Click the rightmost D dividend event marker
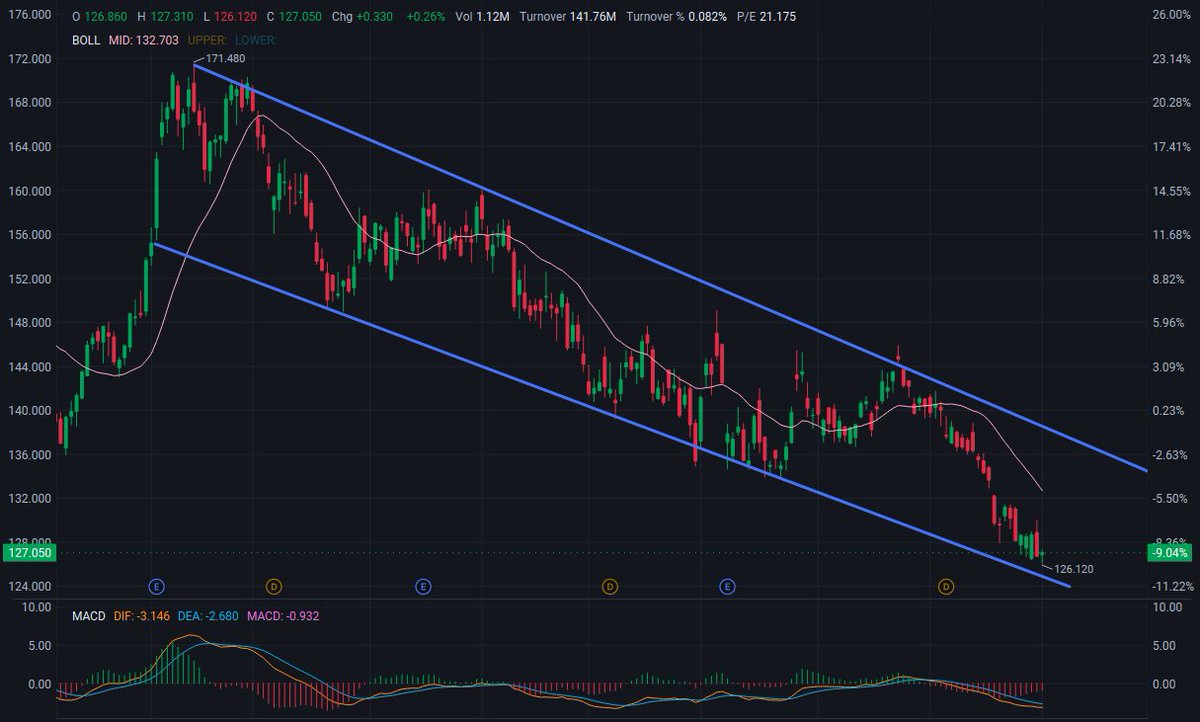This screenshot has width=1200, height=722. [x=945, y=585]
